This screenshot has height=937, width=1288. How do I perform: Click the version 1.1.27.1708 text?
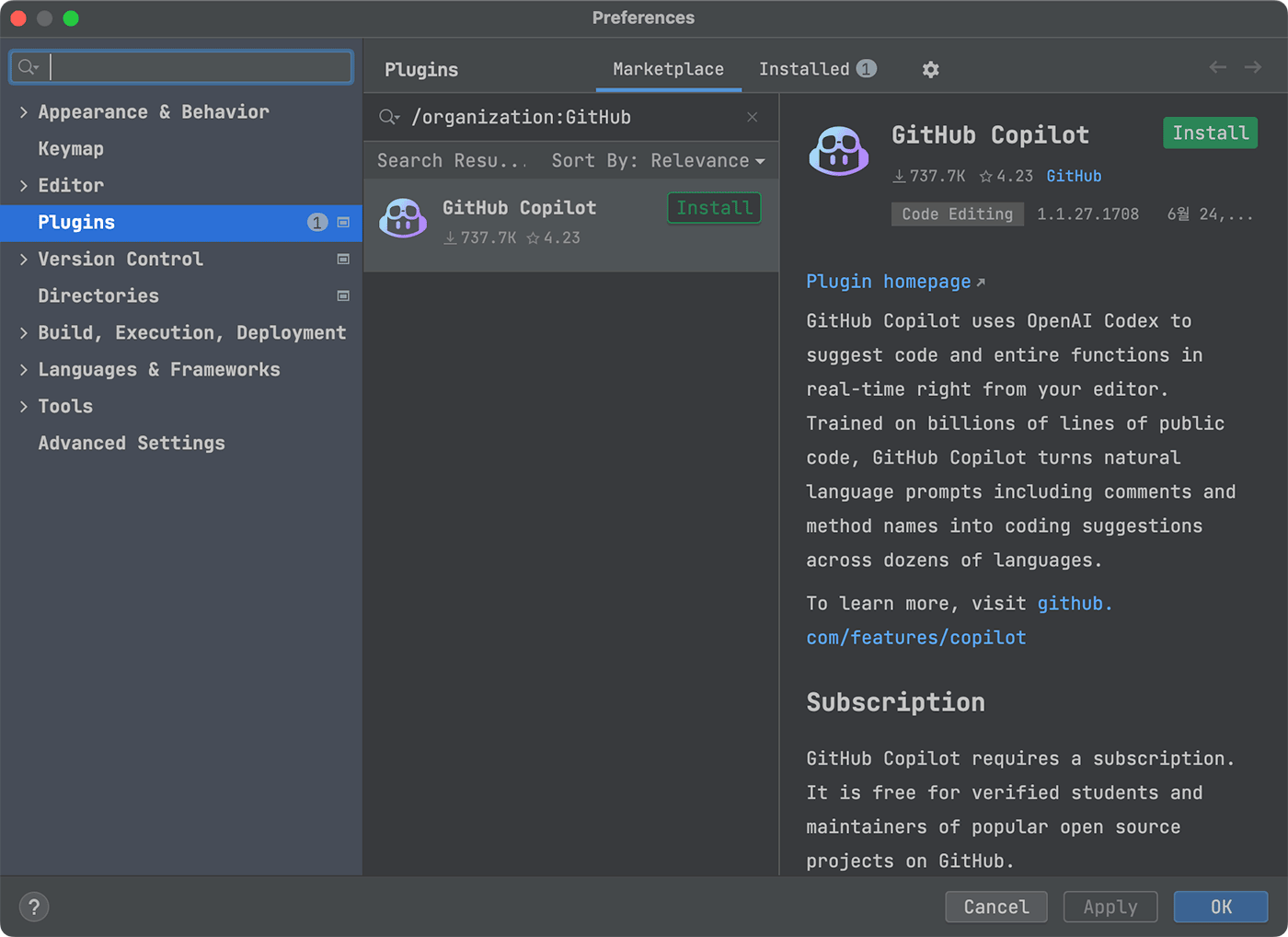tap(1087, 214)
